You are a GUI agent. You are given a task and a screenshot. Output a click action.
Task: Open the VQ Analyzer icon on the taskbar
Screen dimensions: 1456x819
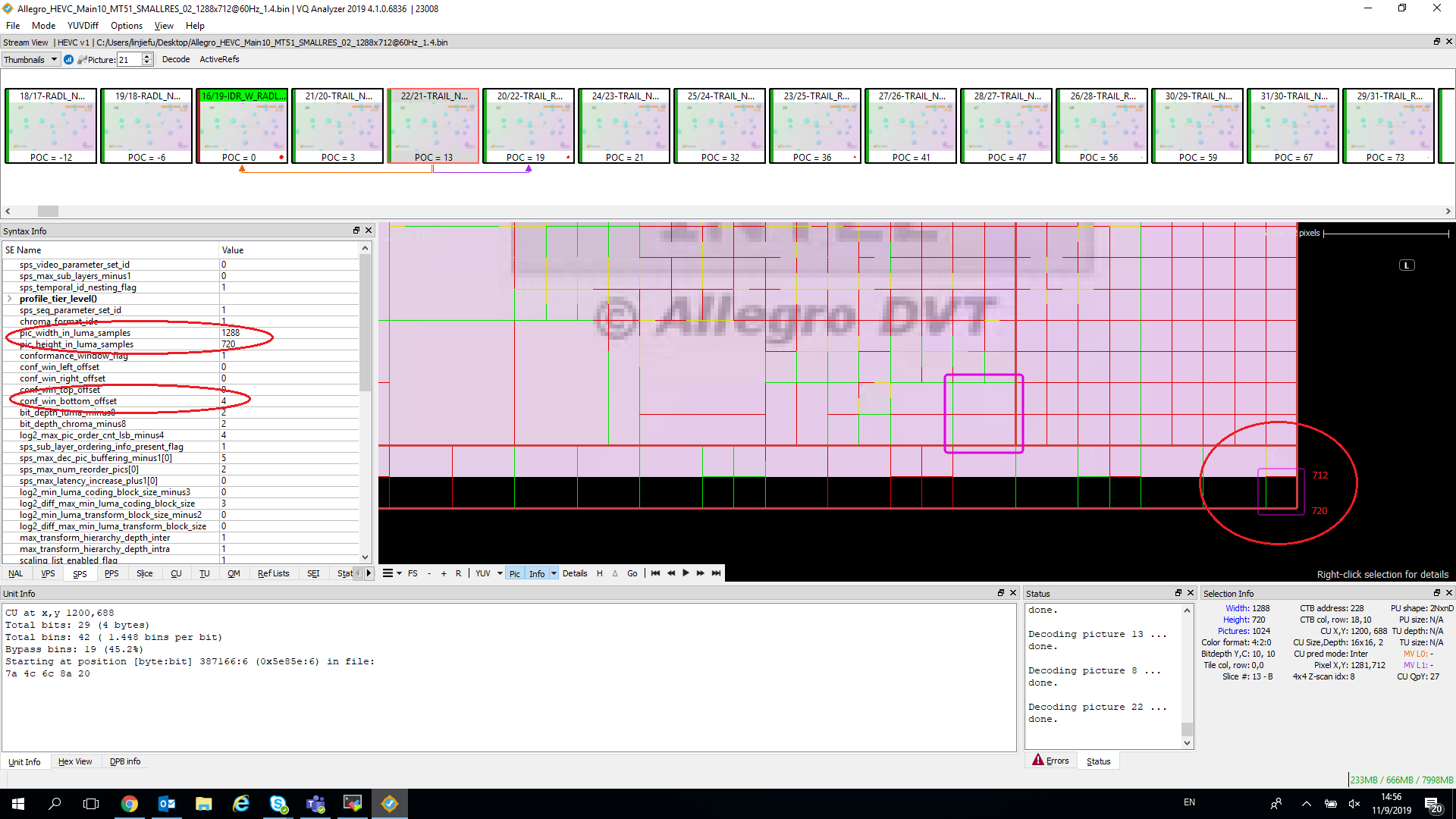pyautogui.click(x=389, y=803)
